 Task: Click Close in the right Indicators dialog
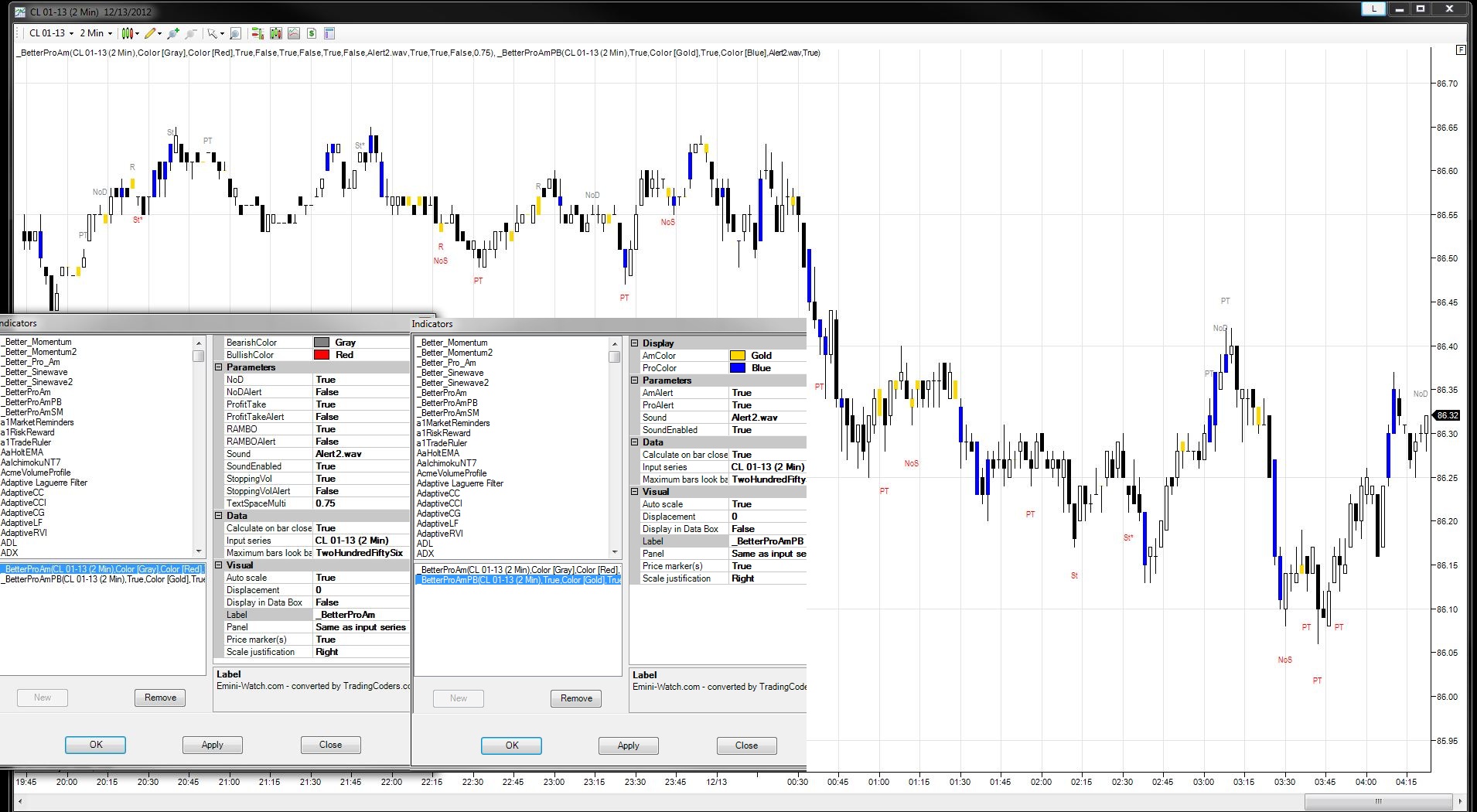(746, 745)
